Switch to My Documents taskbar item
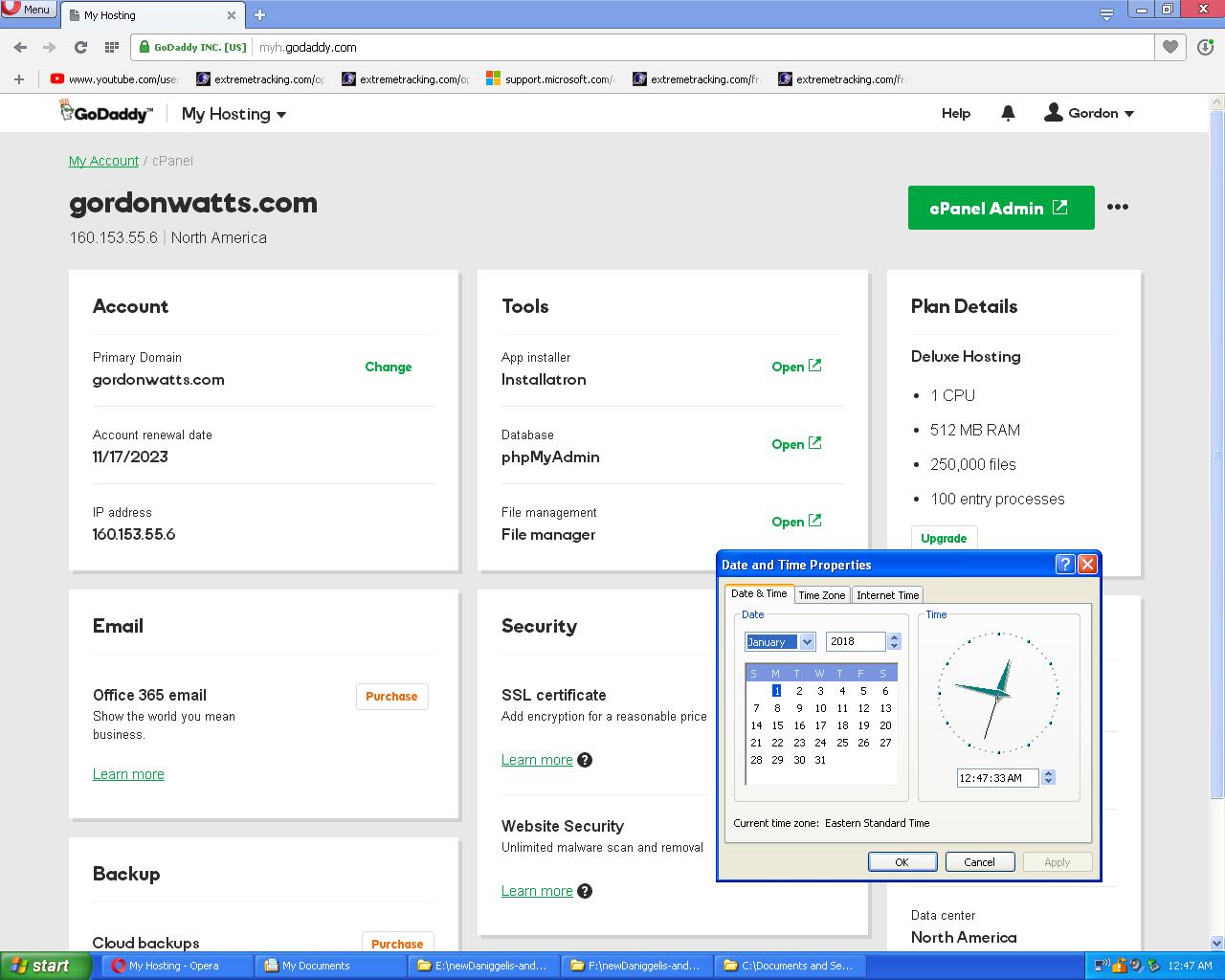Screen dimensions: 1225x980 pyautogui.click(x=330, y=966)
